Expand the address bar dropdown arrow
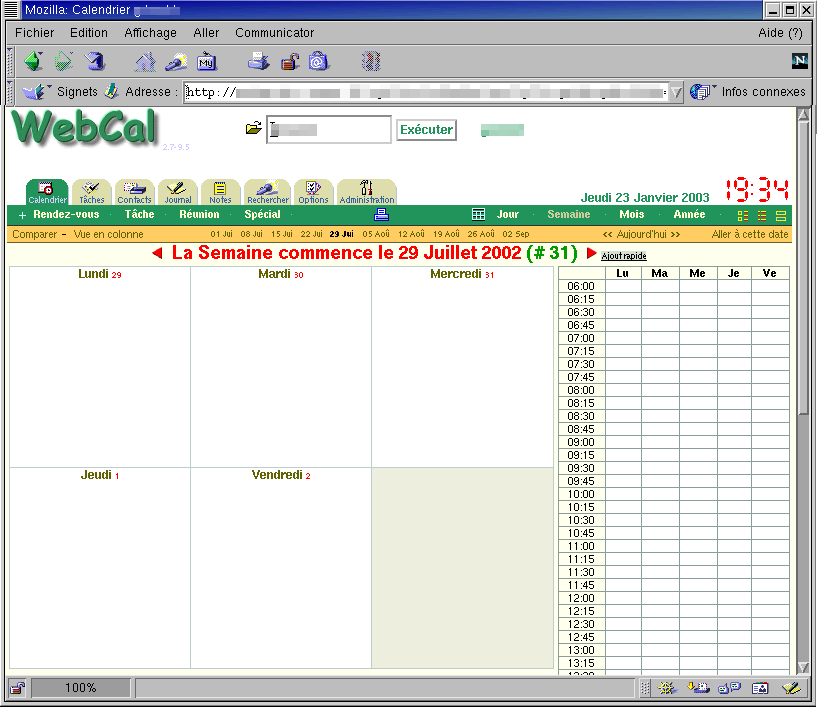817x707 pixels. (676, 92)
